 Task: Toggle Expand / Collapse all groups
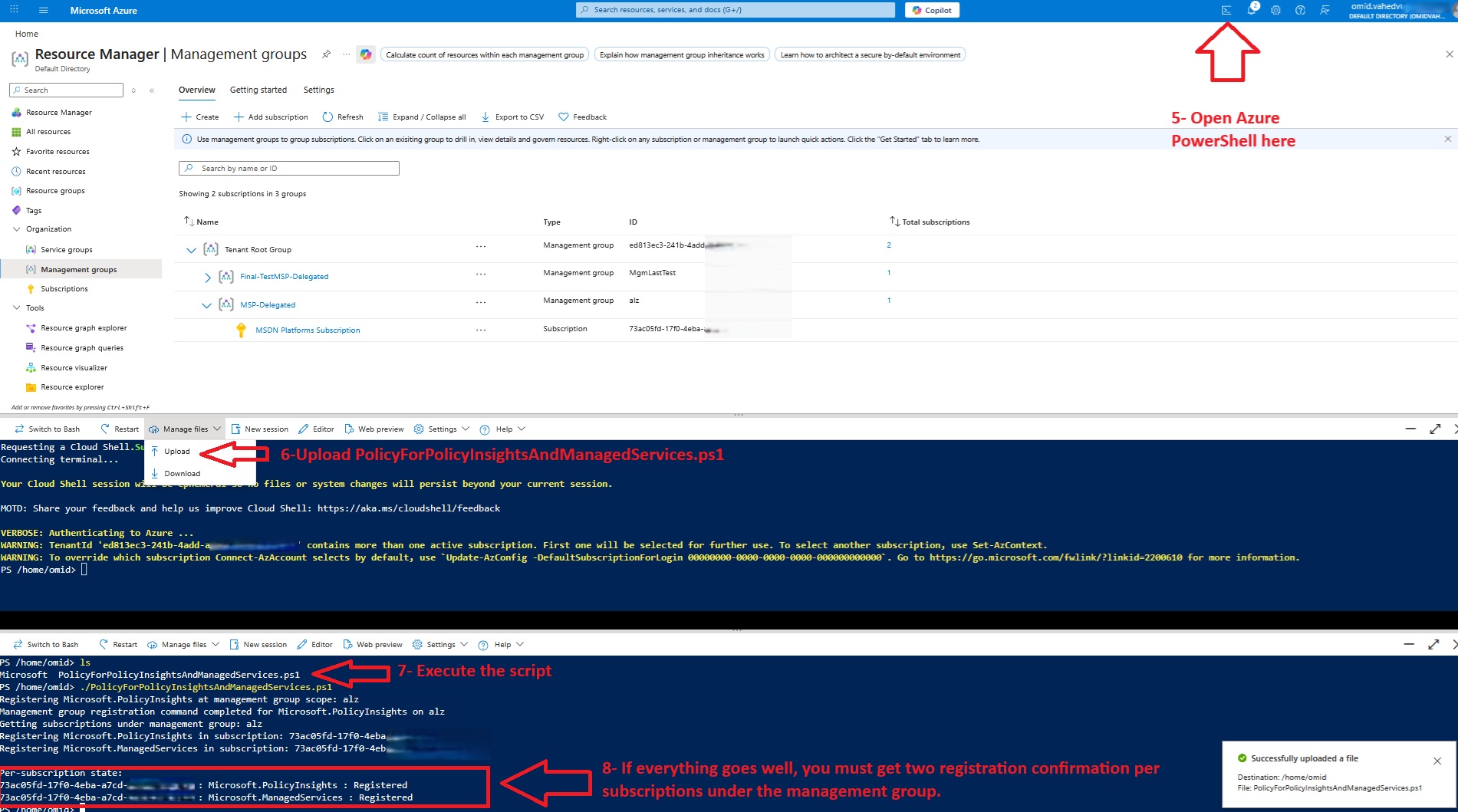tap(421, 117)
